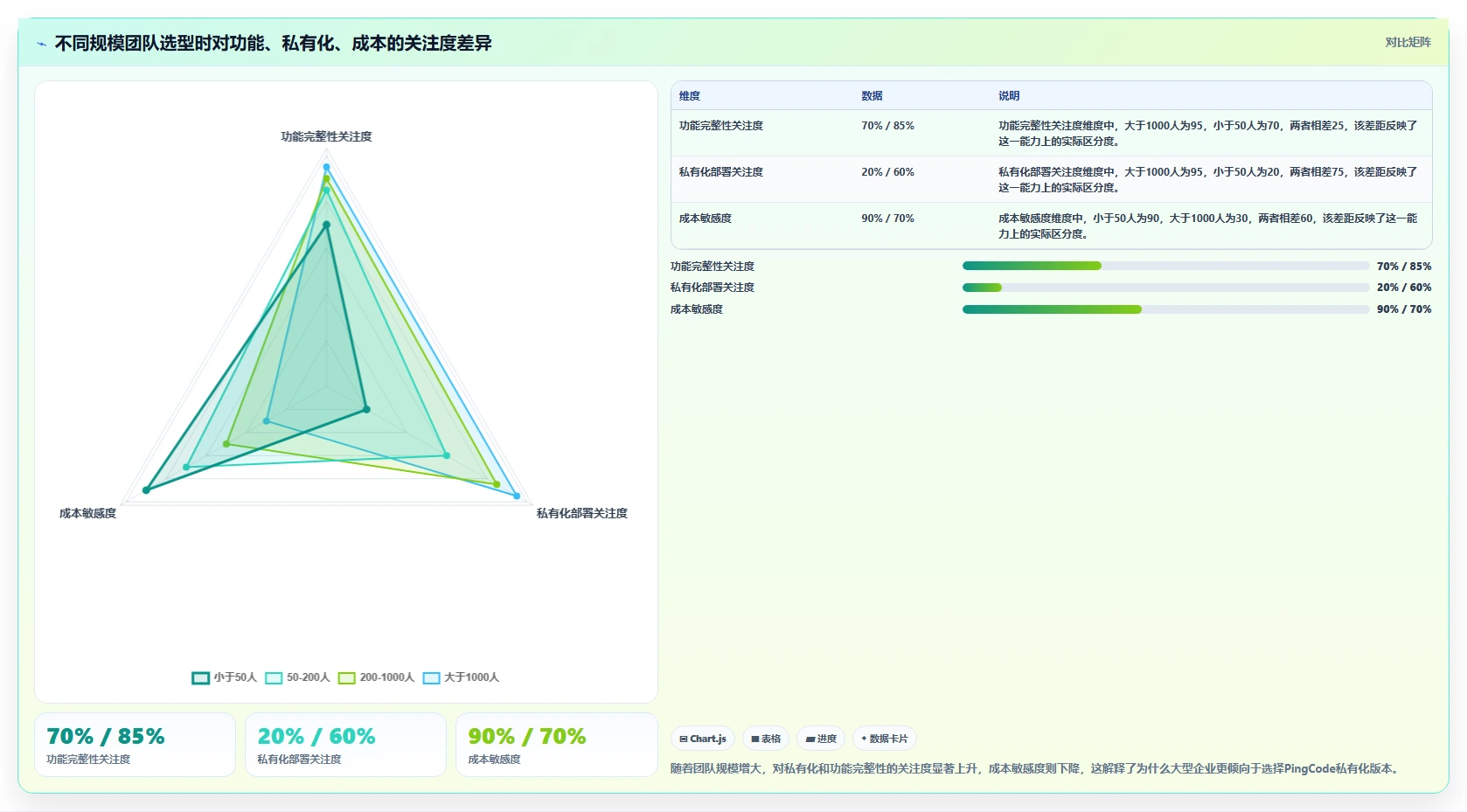Click the 成本敏感度 description mentioning 两者相差60
Viewport: 1467px width, 812px height.
(x=1208, y=226)
